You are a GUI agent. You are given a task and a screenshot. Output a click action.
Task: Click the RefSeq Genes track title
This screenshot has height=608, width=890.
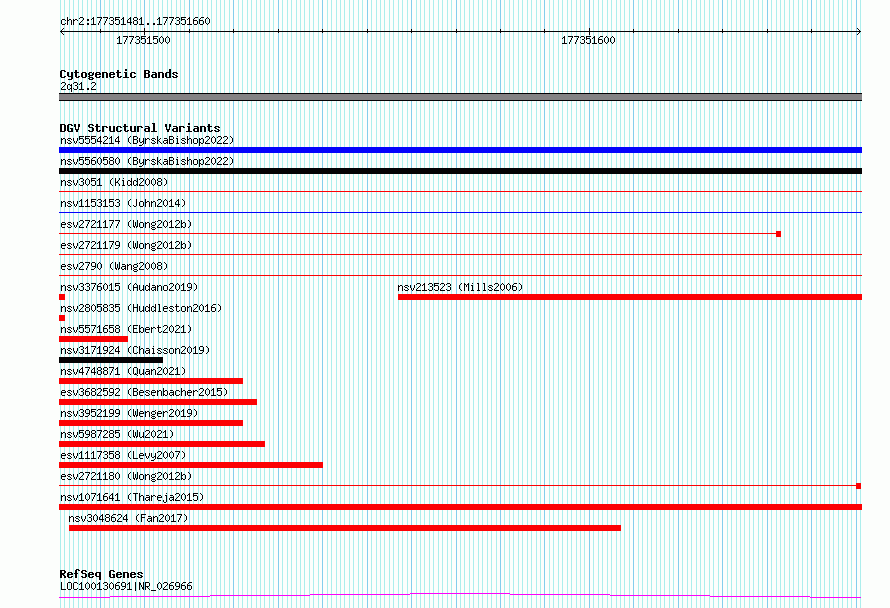[101, 574]
